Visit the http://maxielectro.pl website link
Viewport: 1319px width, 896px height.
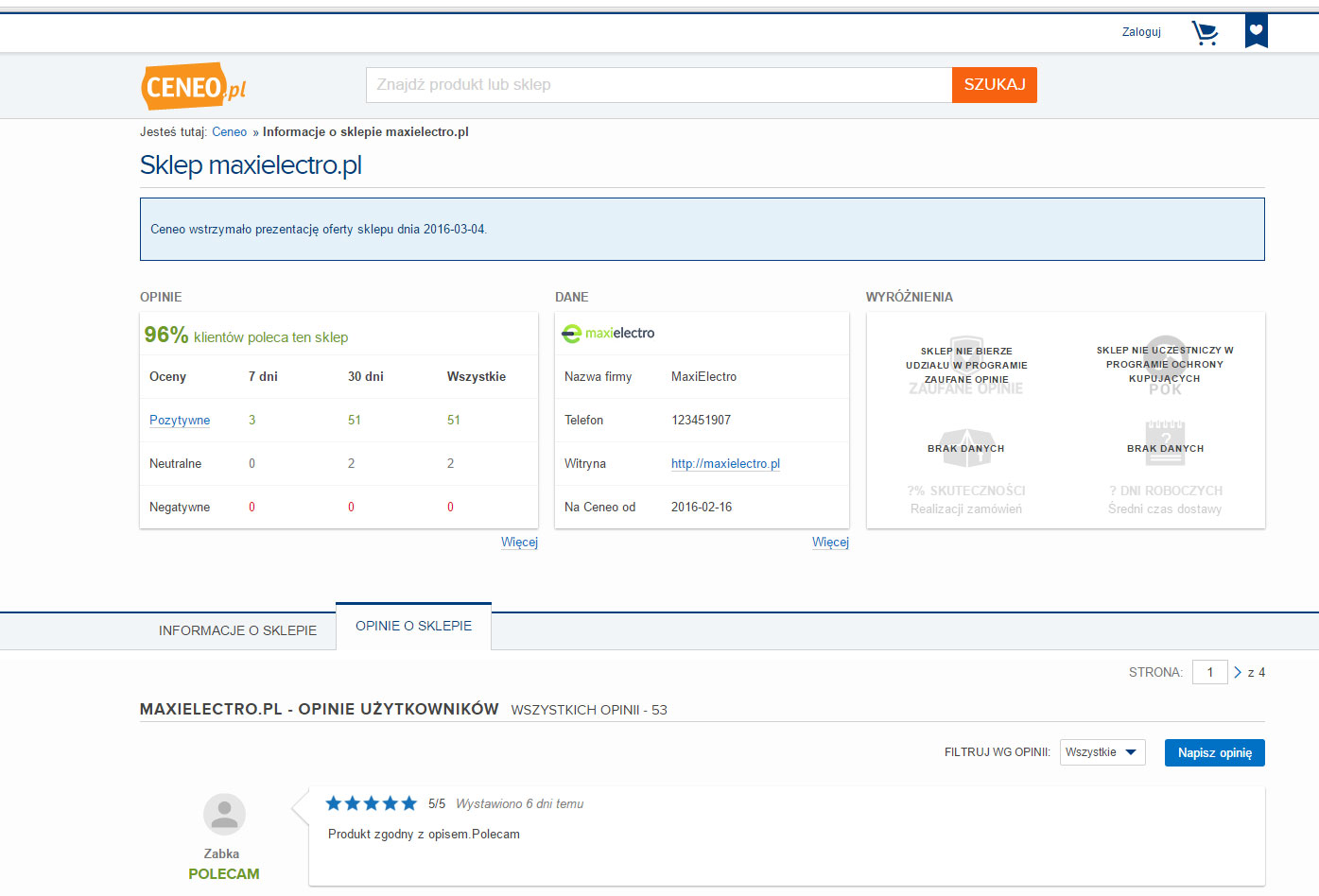pyautogui.click(x=725, y=463)
